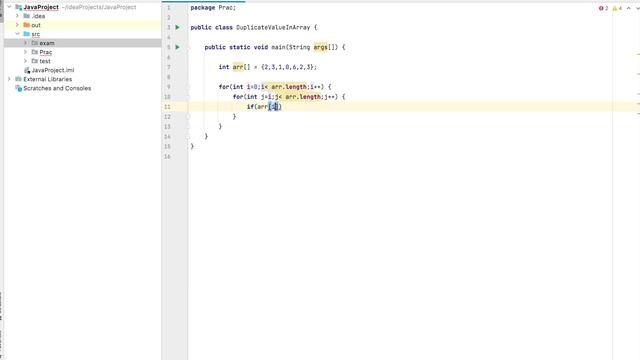Click line number 11 in the gutter

[x=167, y=107]
